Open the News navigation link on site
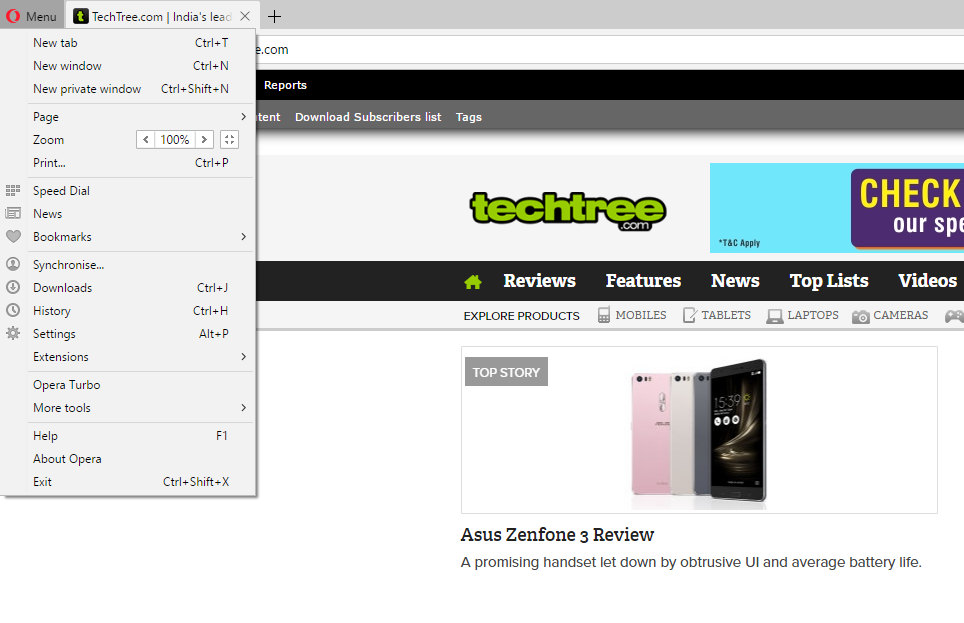Image resolution: width=964 pixels, height=623 pixels. (x=735, y=281)
